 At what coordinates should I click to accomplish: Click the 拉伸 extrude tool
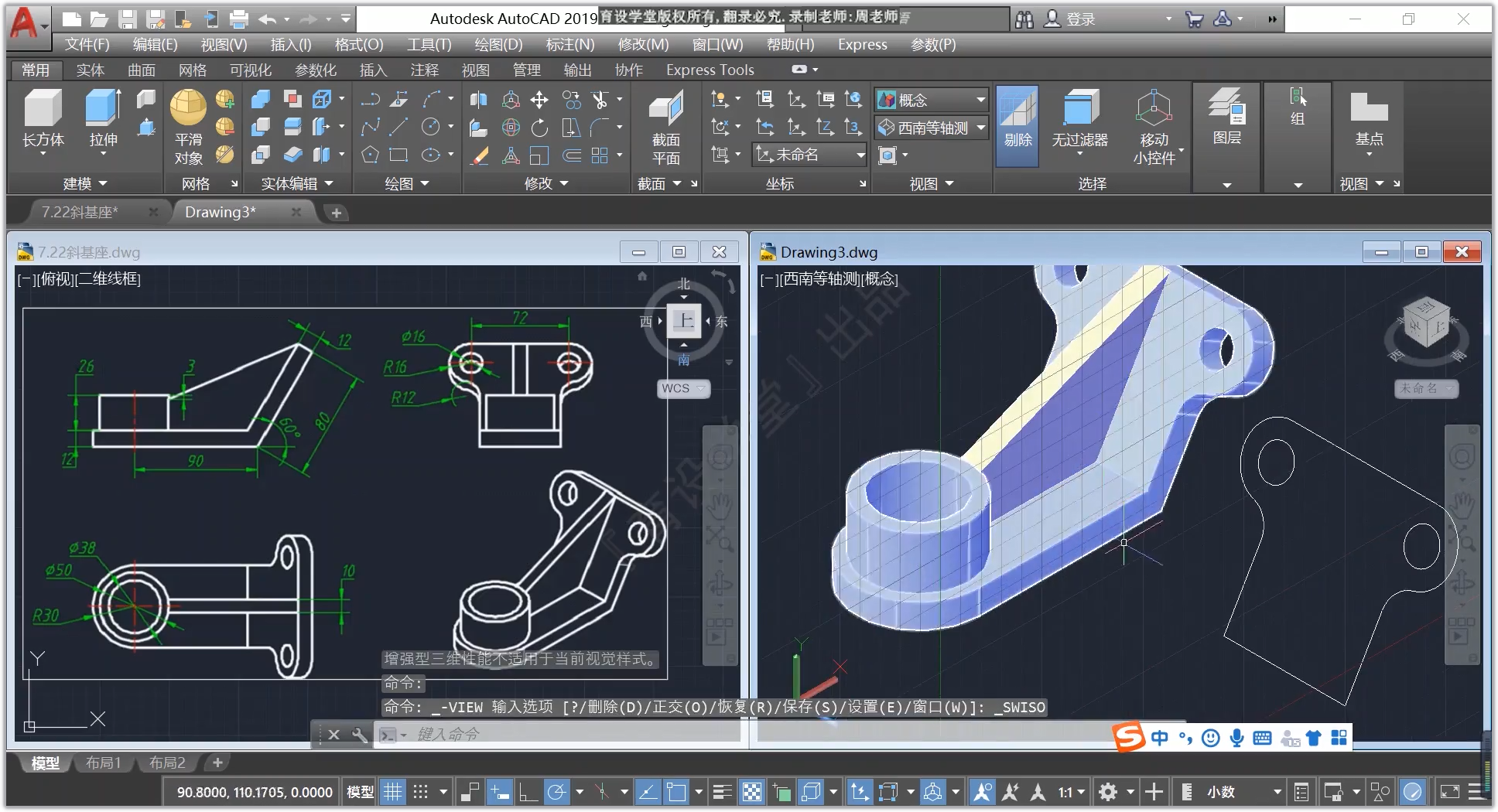click(x=103, y=122)
